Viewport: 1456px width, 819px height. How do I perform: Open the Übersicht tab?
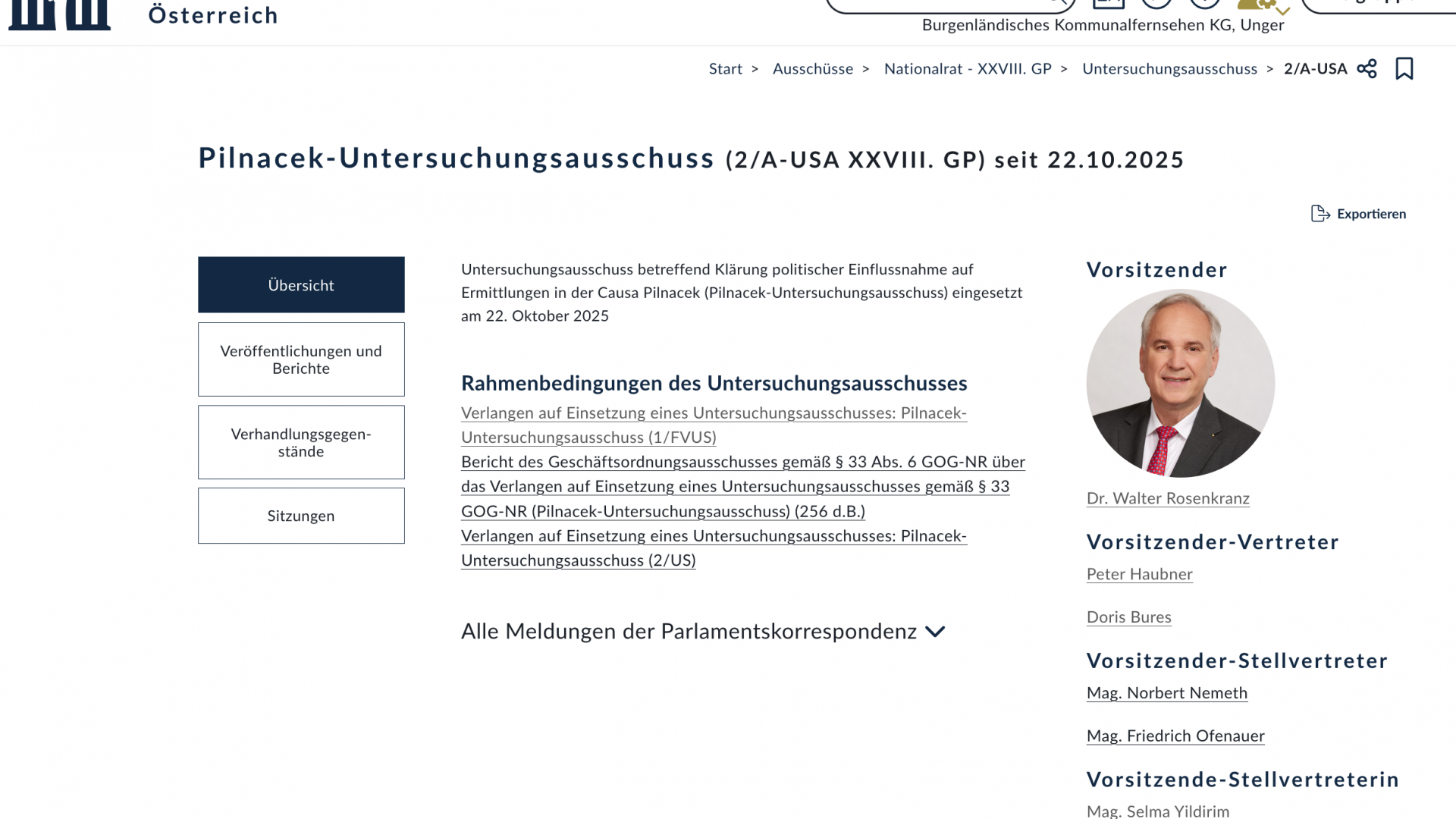click(x=301, y=285)
